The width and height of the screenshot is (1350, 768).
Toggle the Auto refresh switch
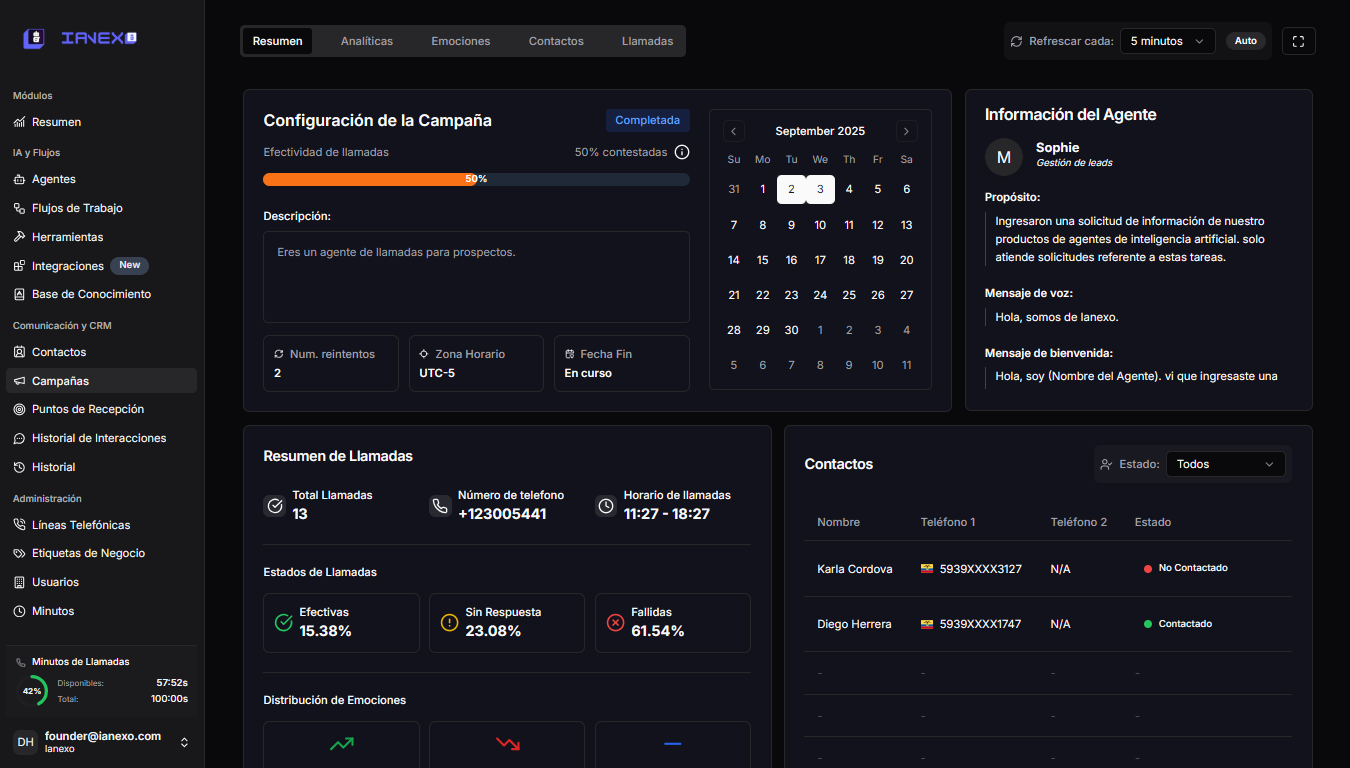(1245, 41)
